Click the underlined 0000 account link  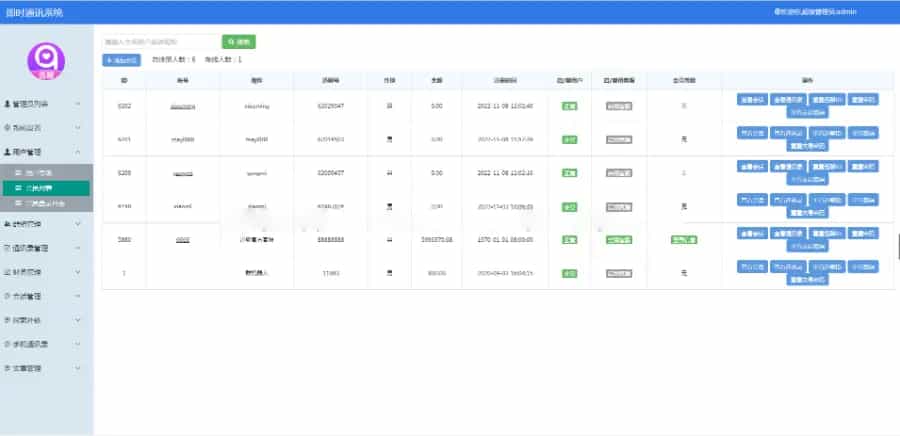tap(182, 240)
